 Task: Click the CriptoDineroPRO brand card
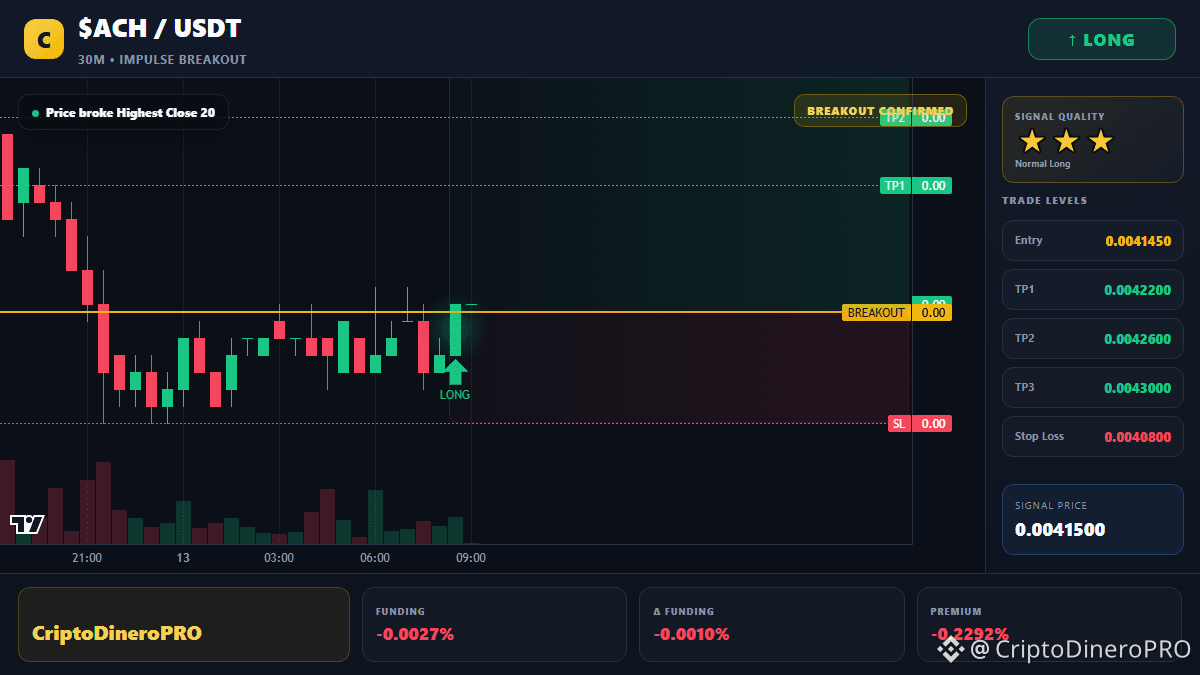tap(184, 624)
